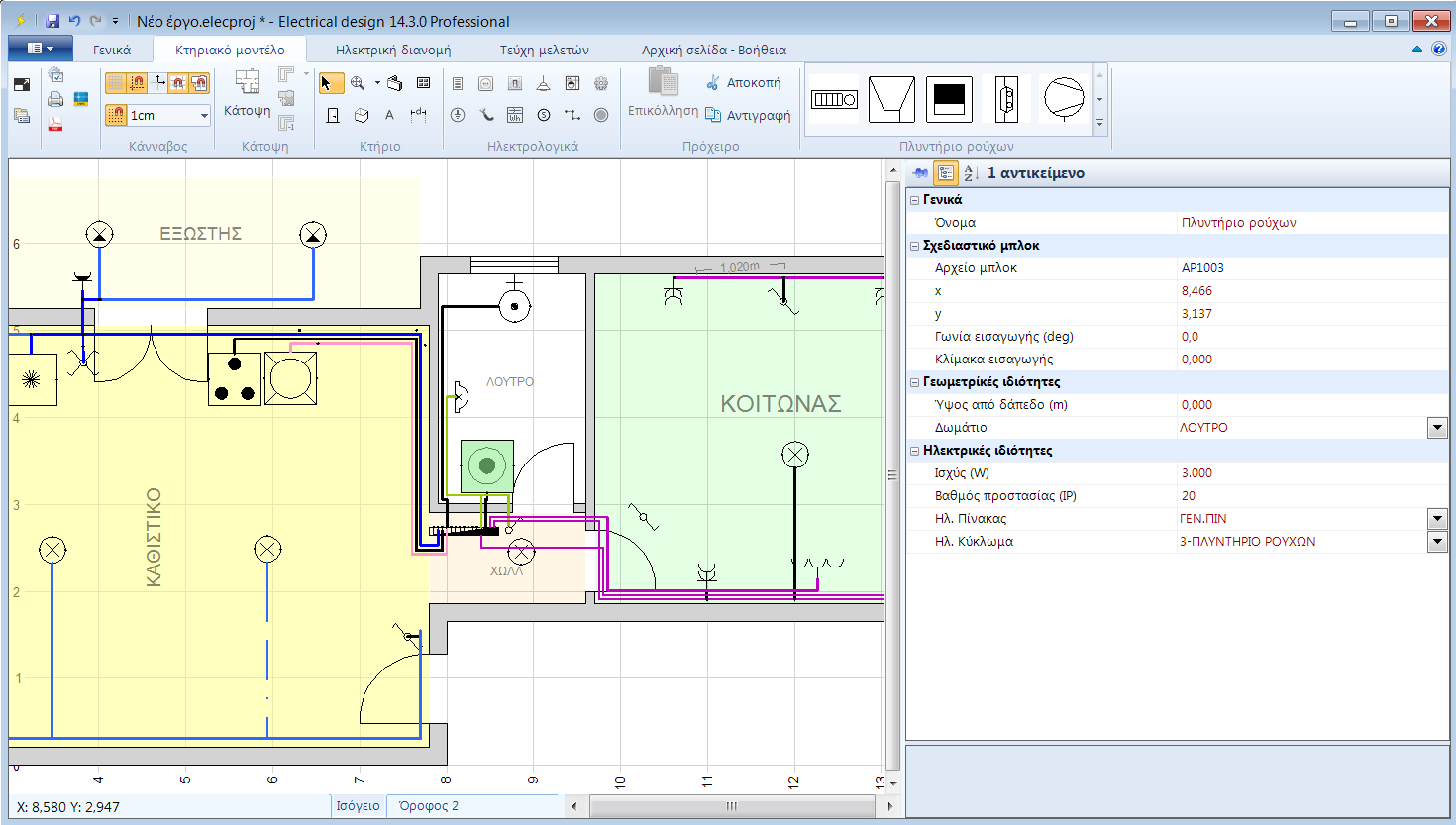
Task: Open the Δωμάτιο dropdown showing ΛΟΥΤΡΟ
Action: (x=1438, y=427)
